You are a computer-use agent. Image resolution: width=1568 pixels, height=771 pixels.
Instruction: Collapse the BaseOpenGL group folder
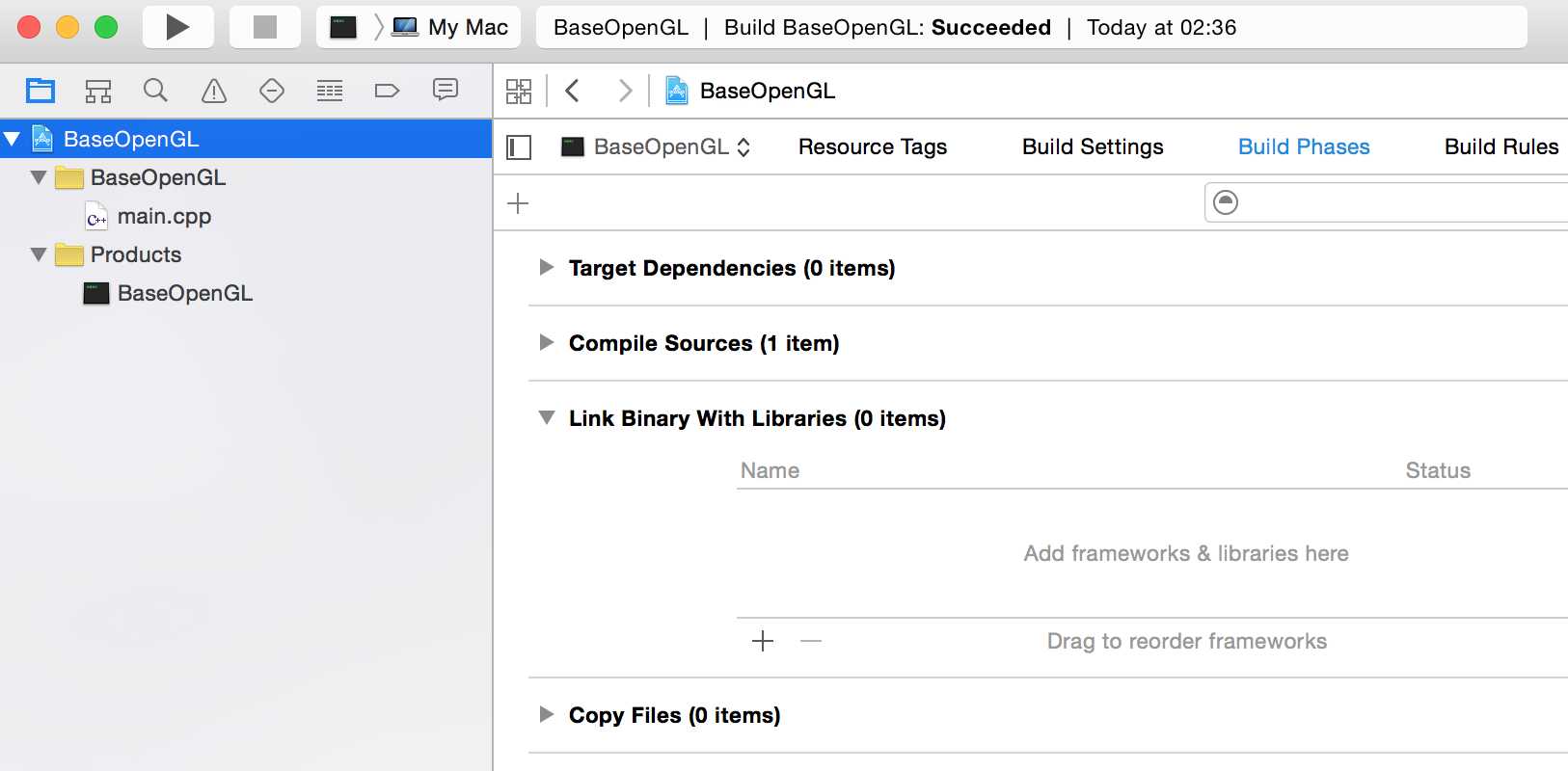(x=39, y=177)
